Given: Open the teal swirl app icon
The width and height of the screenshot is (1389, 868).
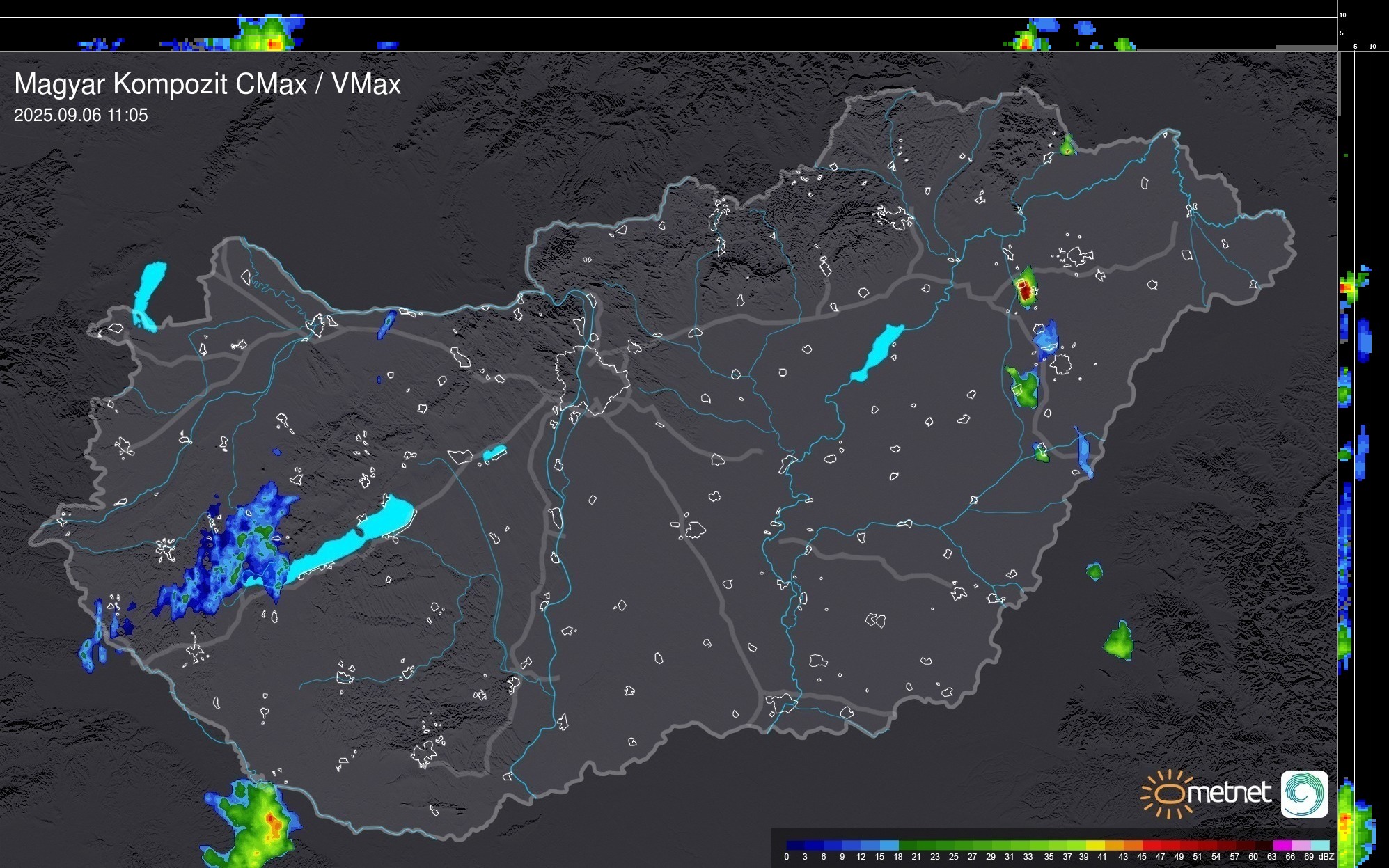Looking at the screenshot, I should pos(1305,794).
